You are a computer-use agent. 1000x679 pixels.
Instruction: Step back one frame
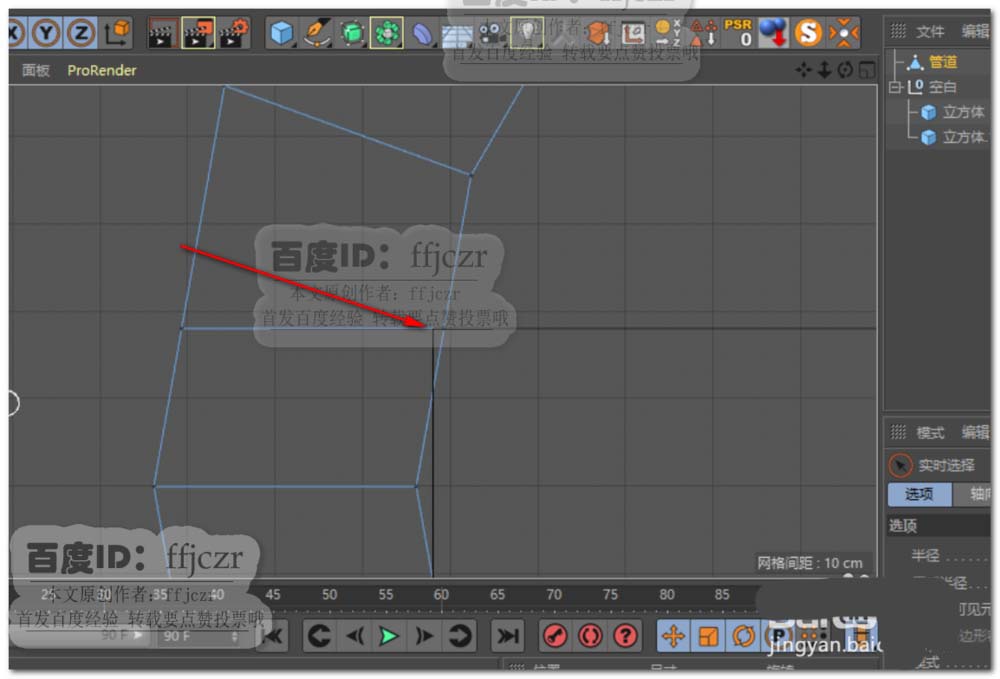(x=354, y=636)
